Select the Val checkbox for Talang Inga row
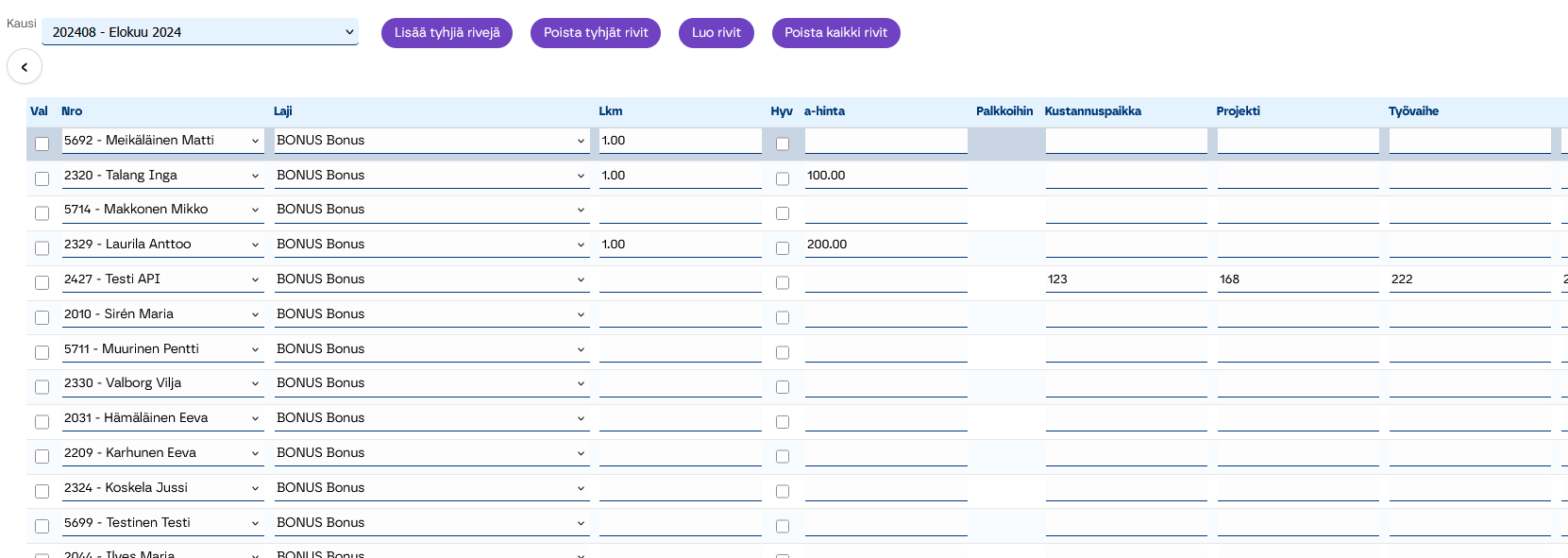The image size is (1568, 558). point(42,178)
